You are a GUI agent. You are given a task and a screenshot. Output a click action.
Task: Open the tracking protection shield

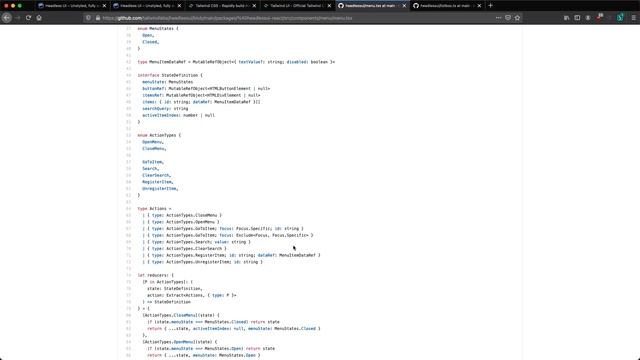[x=88, y=18]
